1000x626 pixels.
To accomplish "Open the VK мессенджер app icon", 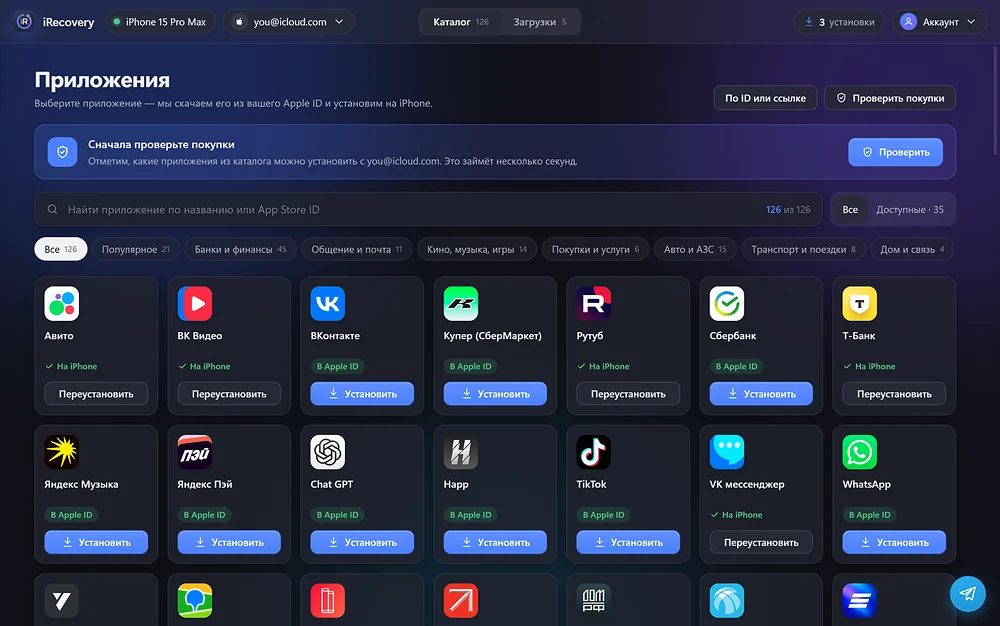I will coord(727,452).
